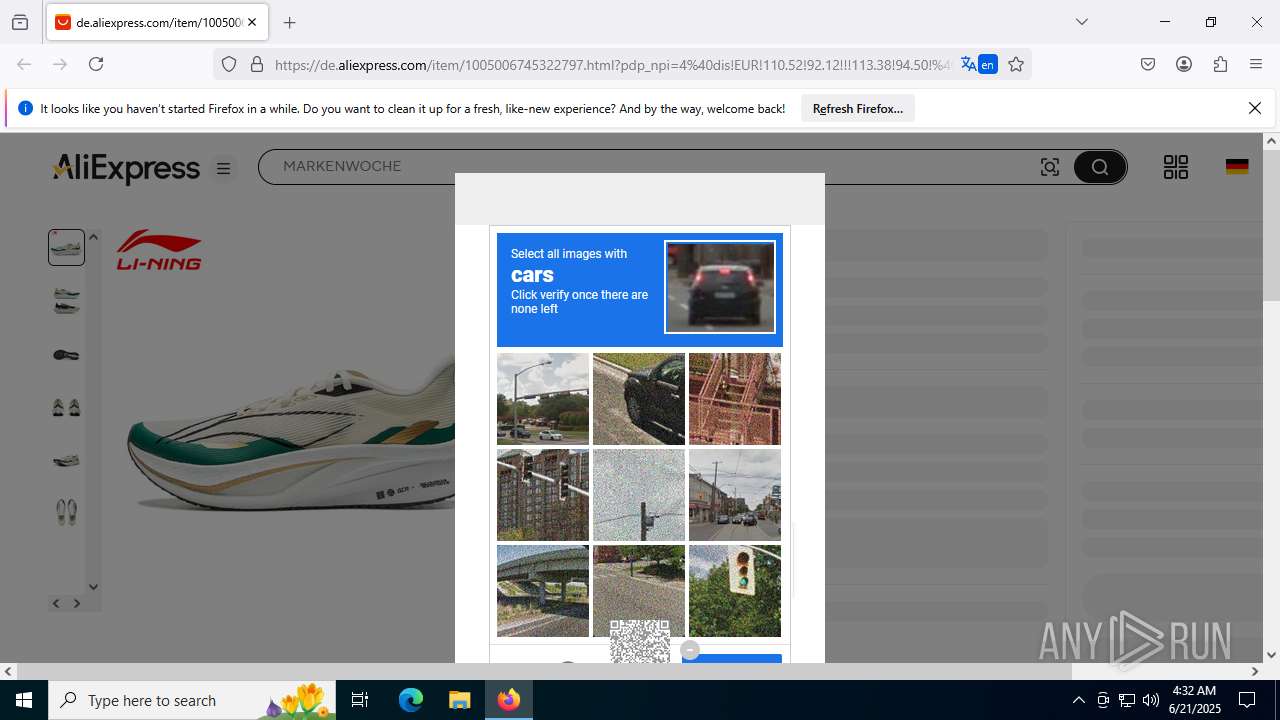Select the third shoe sole thumbnail

(x=66, y=355)
